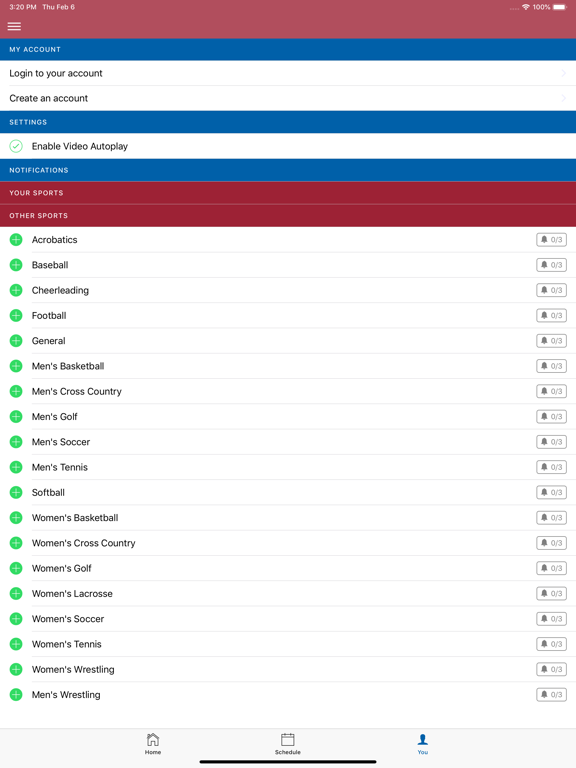This screenshot has height=768, width=576.
Task: Open General notifications 0/3 button
Action: [x=552, y=341]
